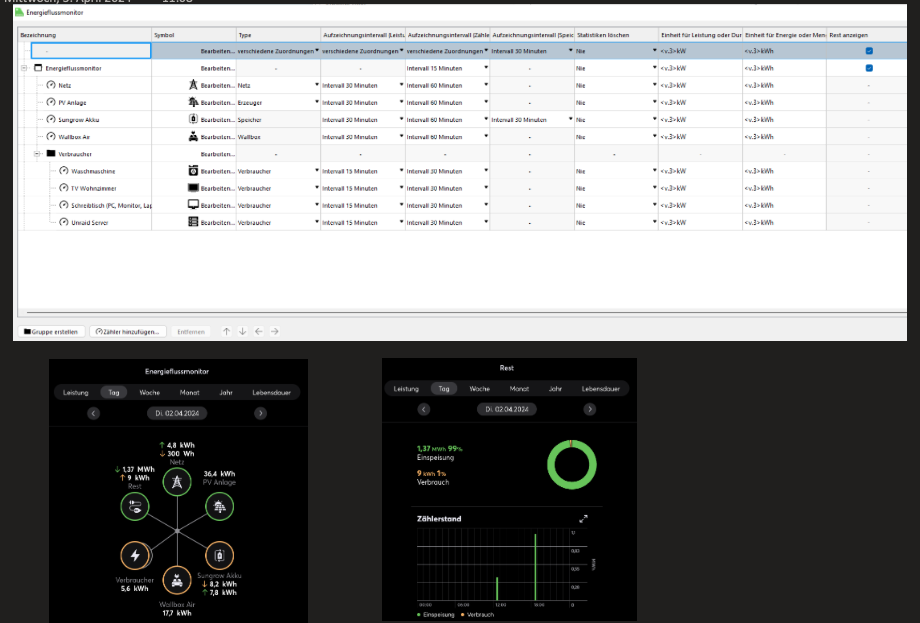This screenshot has height=623, width=920.
Task: Click the Zähler hinzufügen button
Action: tap(128, 331)
